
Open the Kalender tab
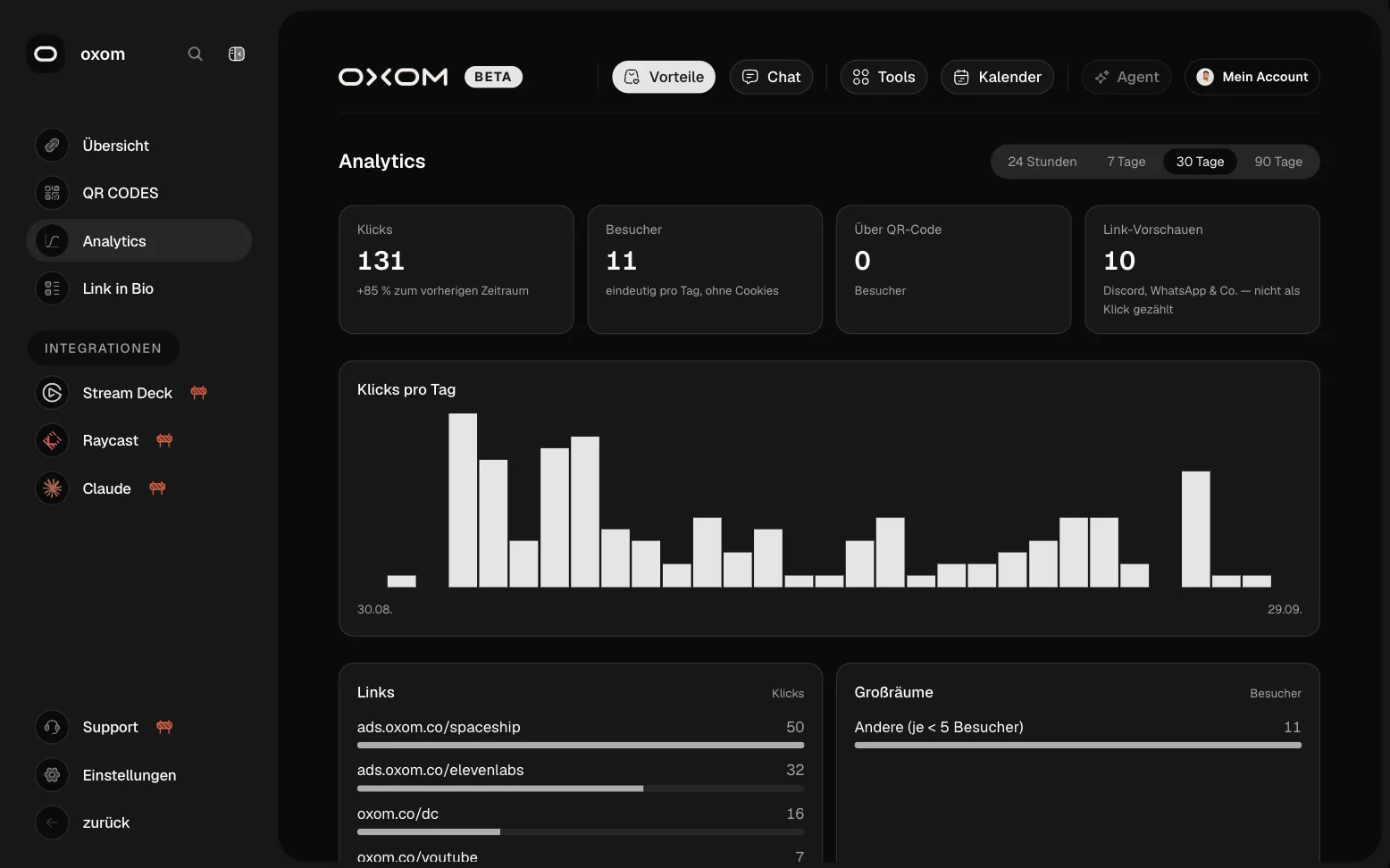997,77
